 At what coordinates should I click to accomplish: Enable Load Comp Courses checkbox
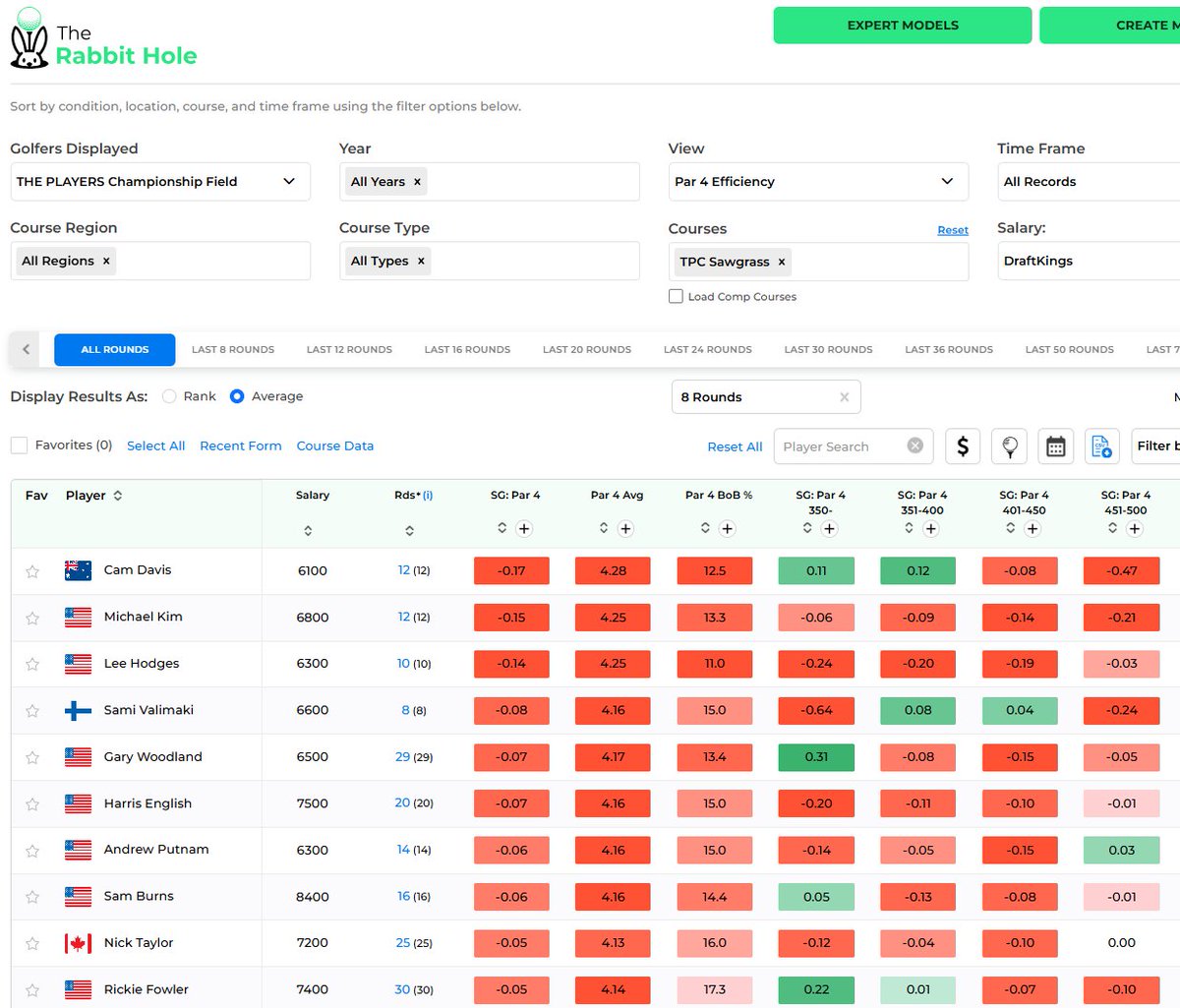676,296
